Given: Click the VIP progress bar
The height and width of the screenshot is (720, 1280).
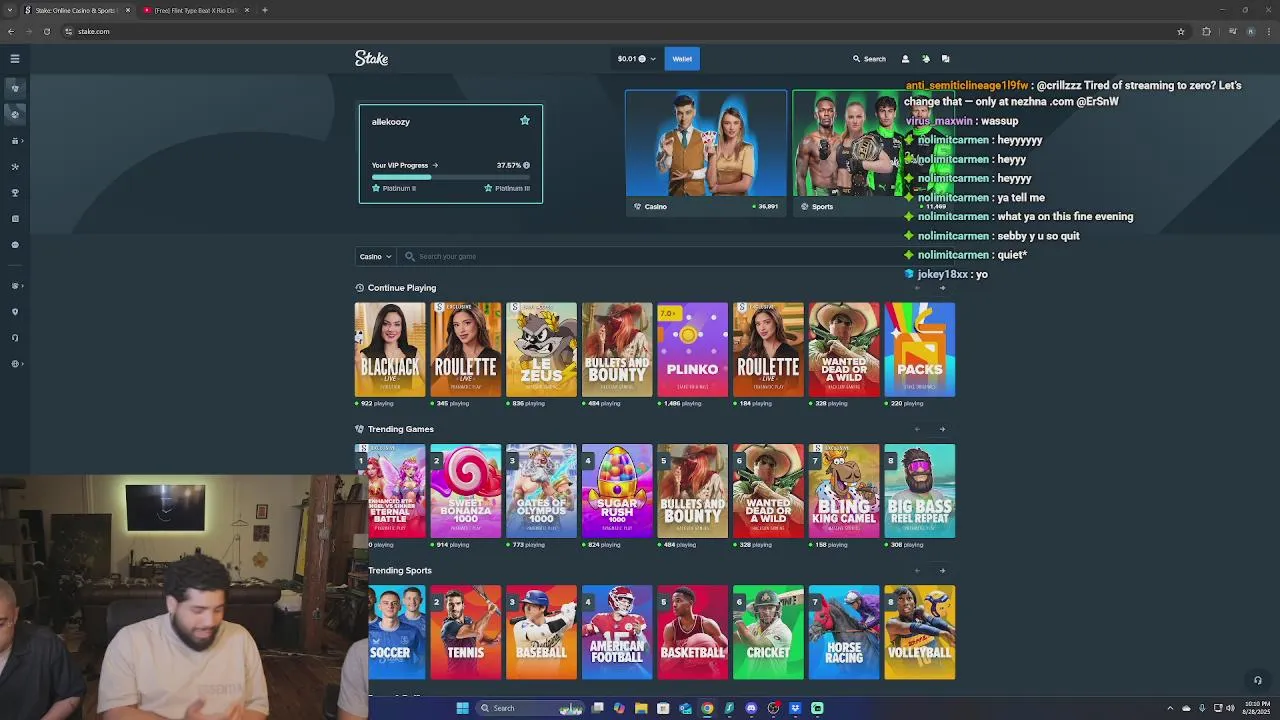Looking at the screenshot, I should pyautogui.click(x=451, y=177).
